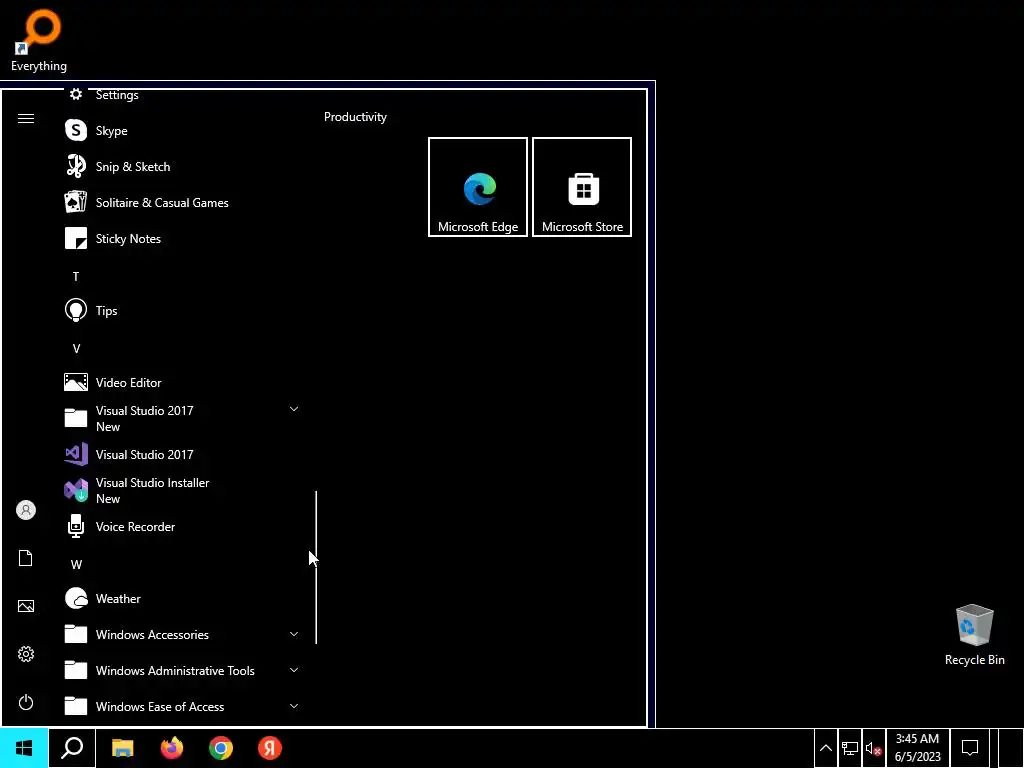1024x768 pixels.
Task: Open the Everything desktop shortcut
Action: 39,39
